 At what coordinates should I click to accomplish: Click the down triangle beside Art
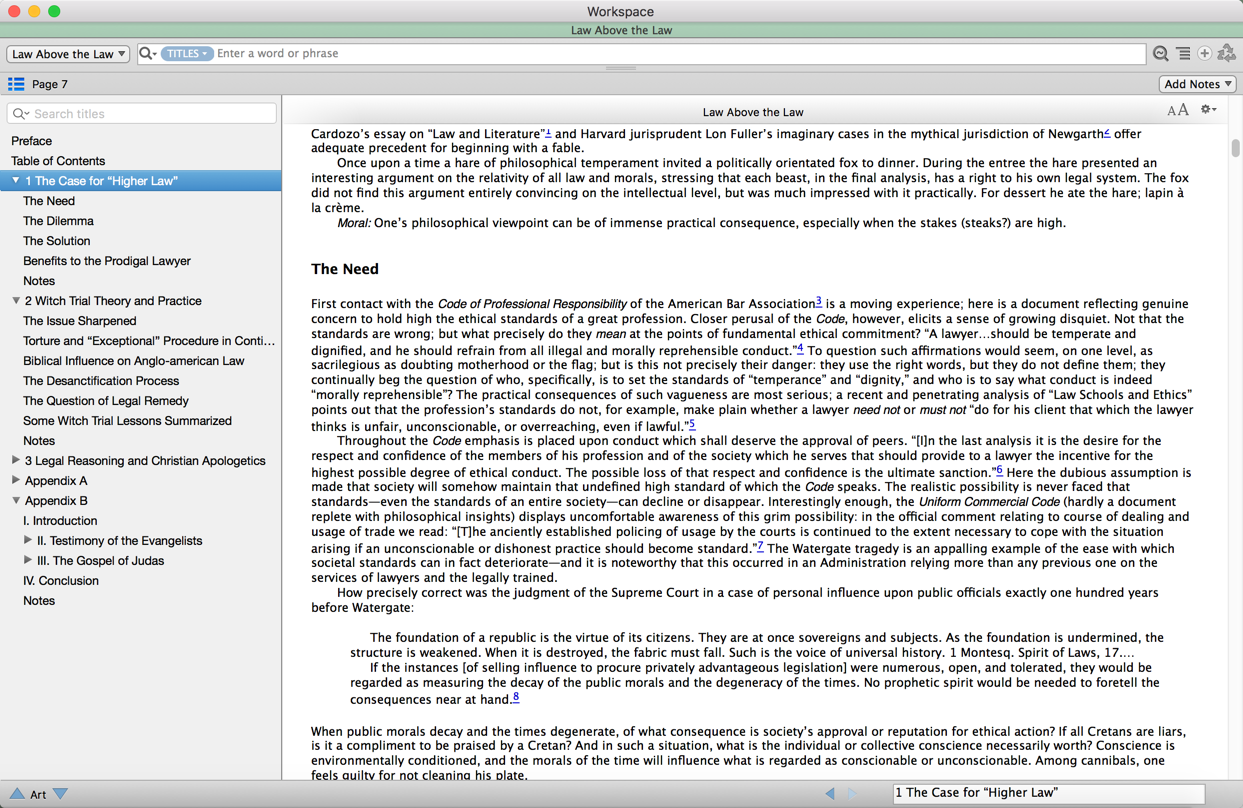tap(60, 794)
